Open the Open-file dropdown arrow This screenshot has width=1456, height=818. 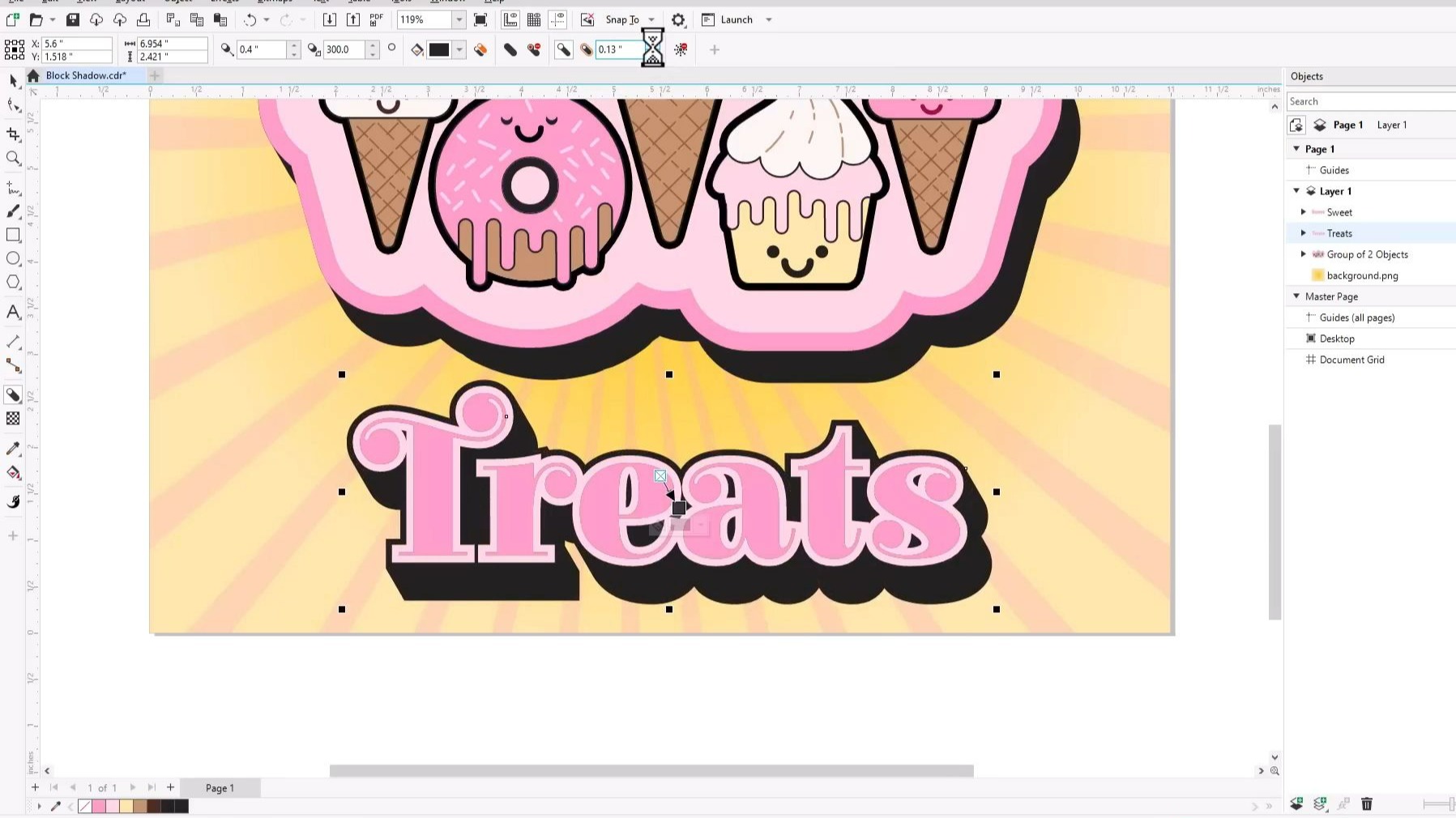[x=53, y=19]
